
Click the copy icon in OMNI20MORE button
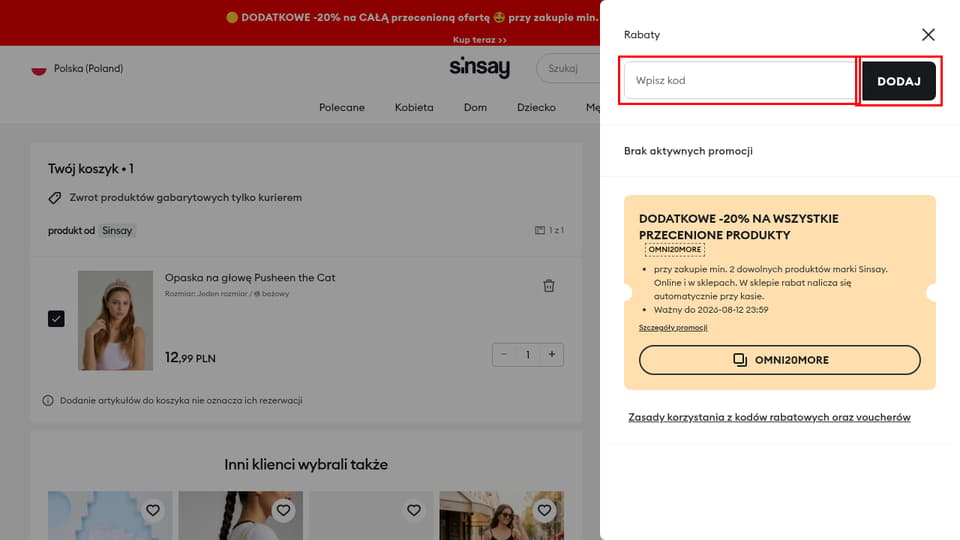click(x=740, y=360)
